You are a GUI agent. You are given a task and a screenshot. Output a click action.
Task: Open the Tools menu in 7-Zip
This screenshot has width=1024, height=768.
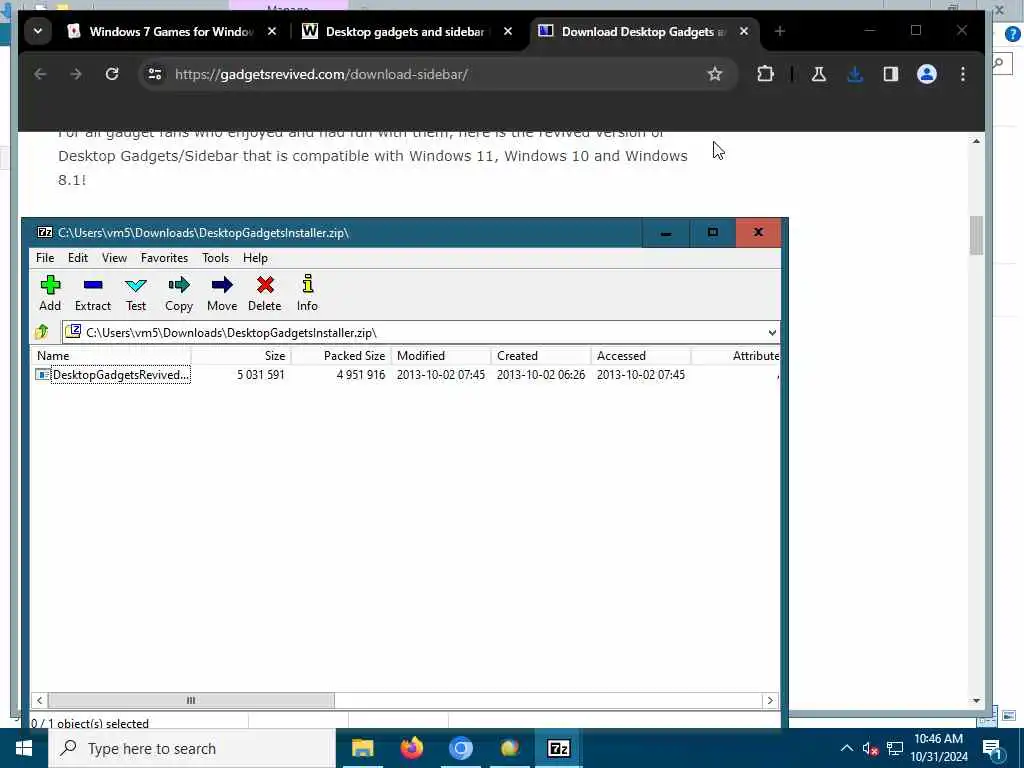tap(216, 258)
